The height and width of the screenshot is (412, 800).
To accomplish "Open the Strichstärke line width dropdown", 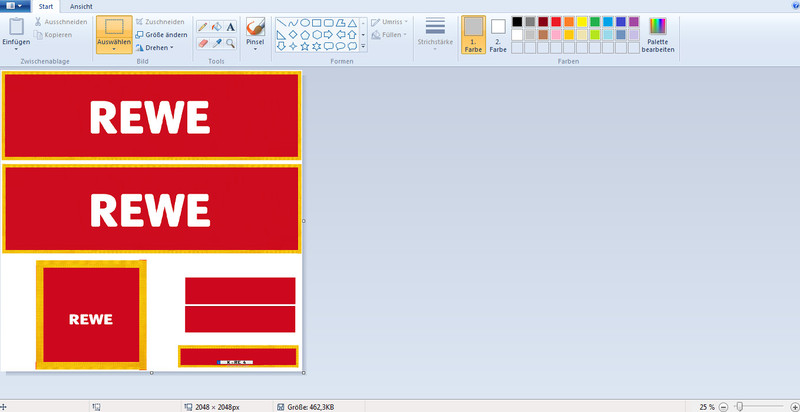I will [x=435, y=34].
